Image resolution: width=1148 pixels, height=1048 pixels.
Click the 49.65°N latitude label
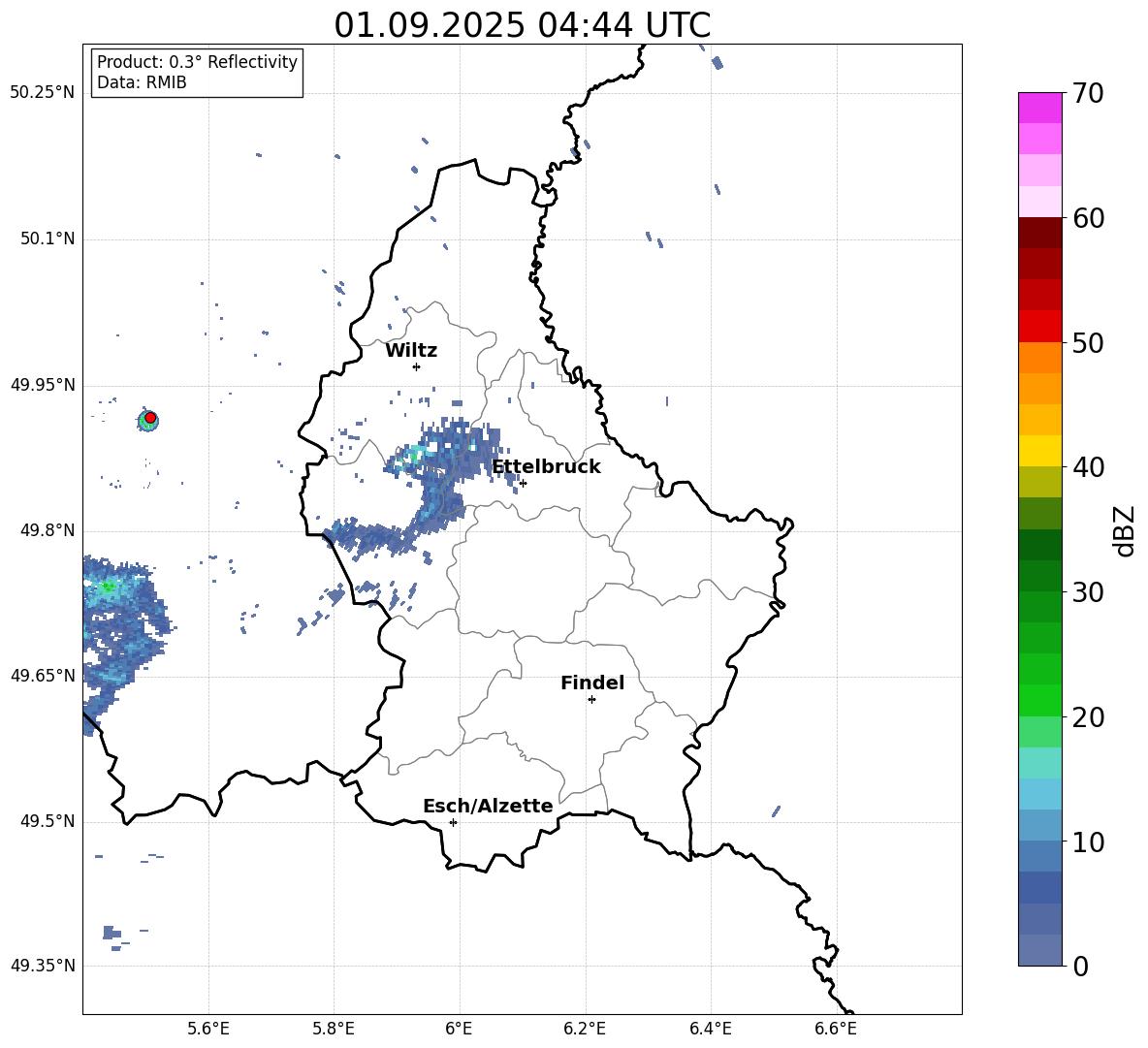(x=43, y=675)
